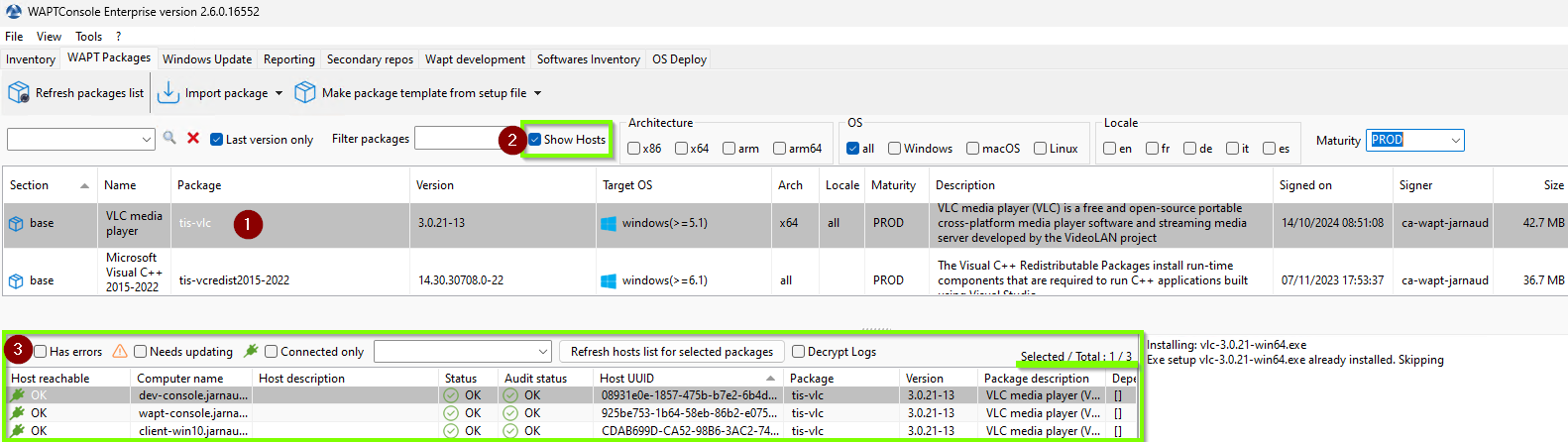Click the orange warning triangle icon
1568x442 pixels.
pos(120,351)
